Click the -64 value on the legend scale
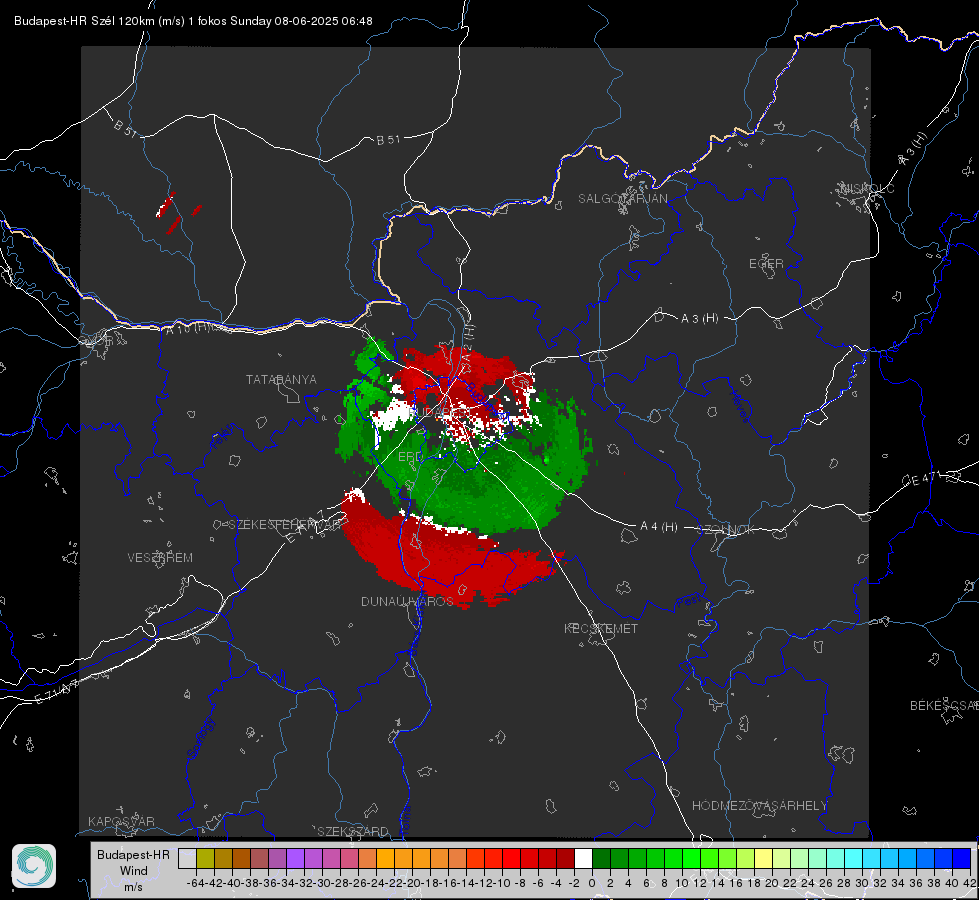Viewport: 979px width, 900px height. tap(196, 883)
